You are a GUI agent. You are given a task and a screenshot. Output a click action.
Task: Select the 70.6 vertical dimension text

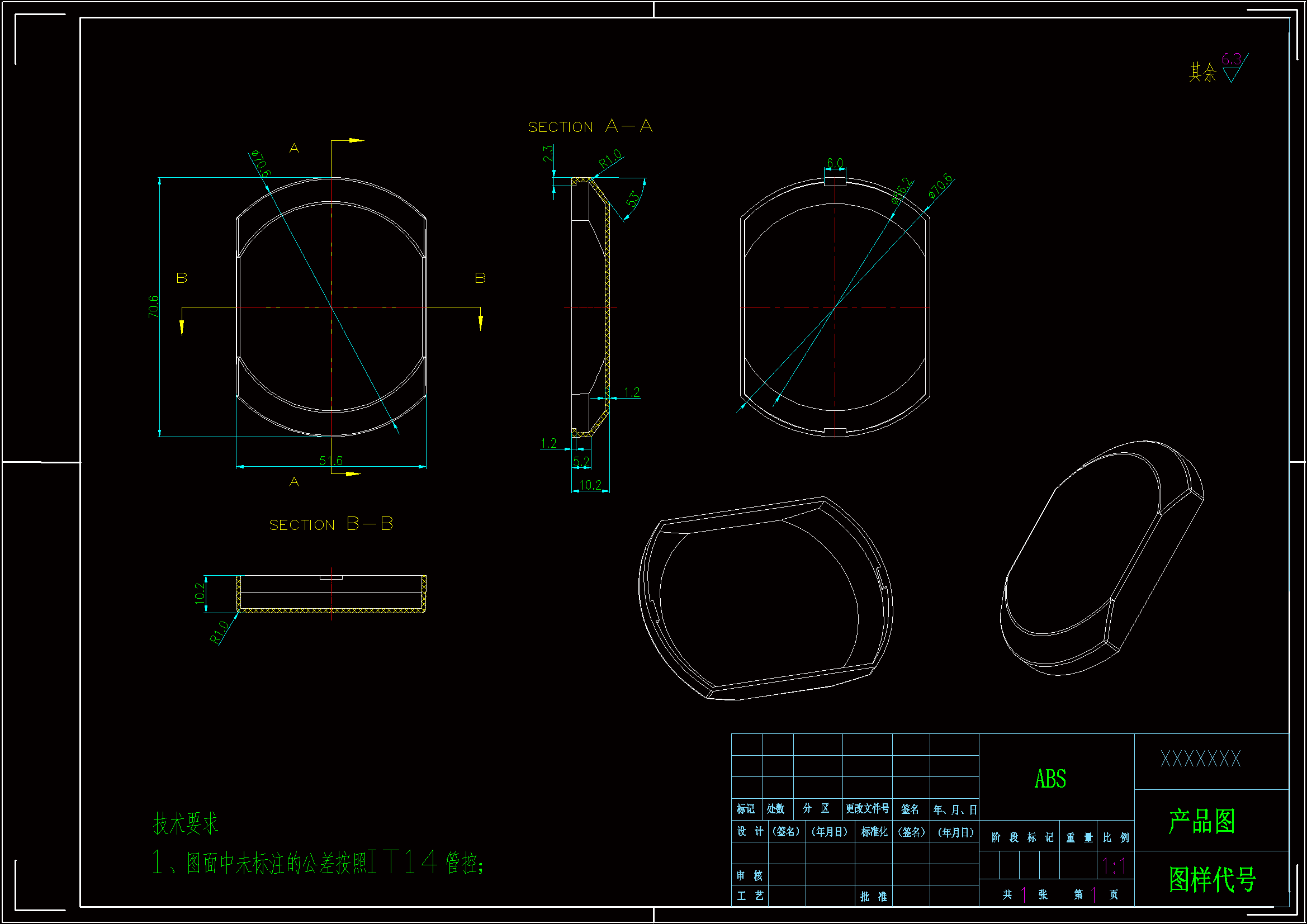pos(153,306)
